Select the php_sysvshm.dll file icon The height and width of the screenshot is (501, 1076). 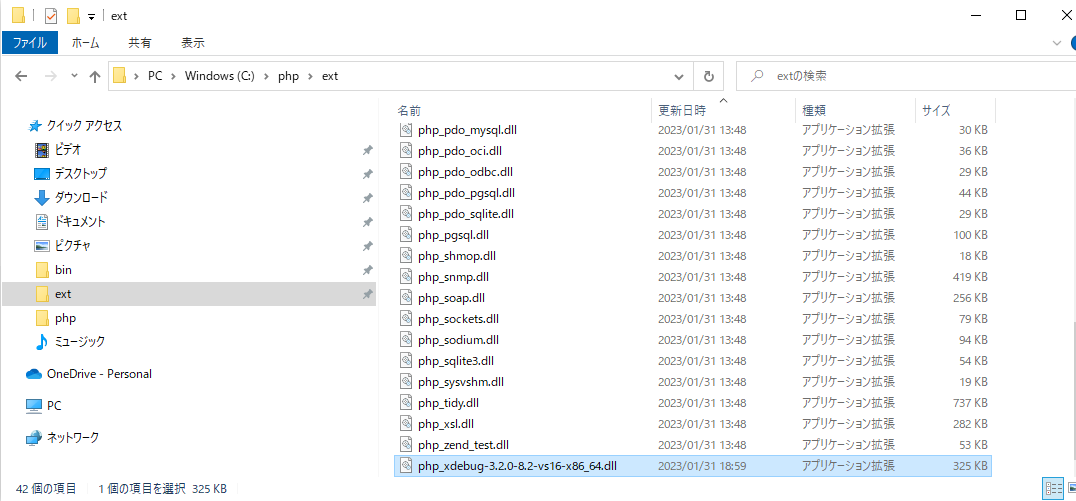click(x=406, y=382)
